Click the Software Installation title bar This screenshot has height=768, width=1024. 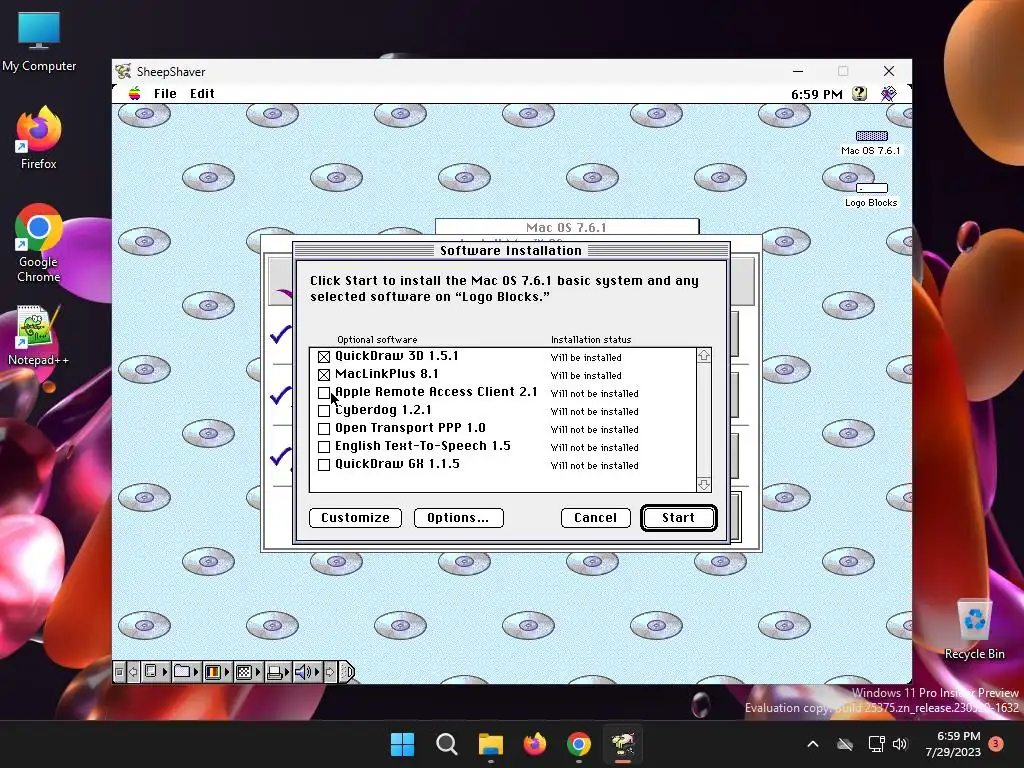(511, 251)
